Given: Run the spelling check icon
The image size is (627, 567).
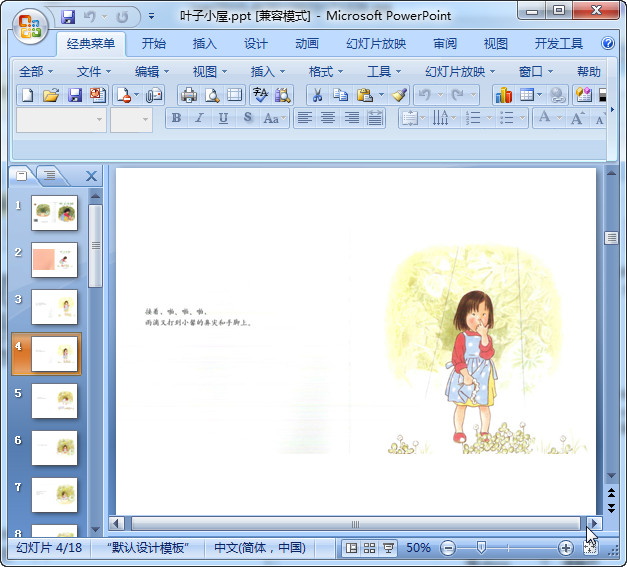Looking at the screenshot, I should pos(260,95).
